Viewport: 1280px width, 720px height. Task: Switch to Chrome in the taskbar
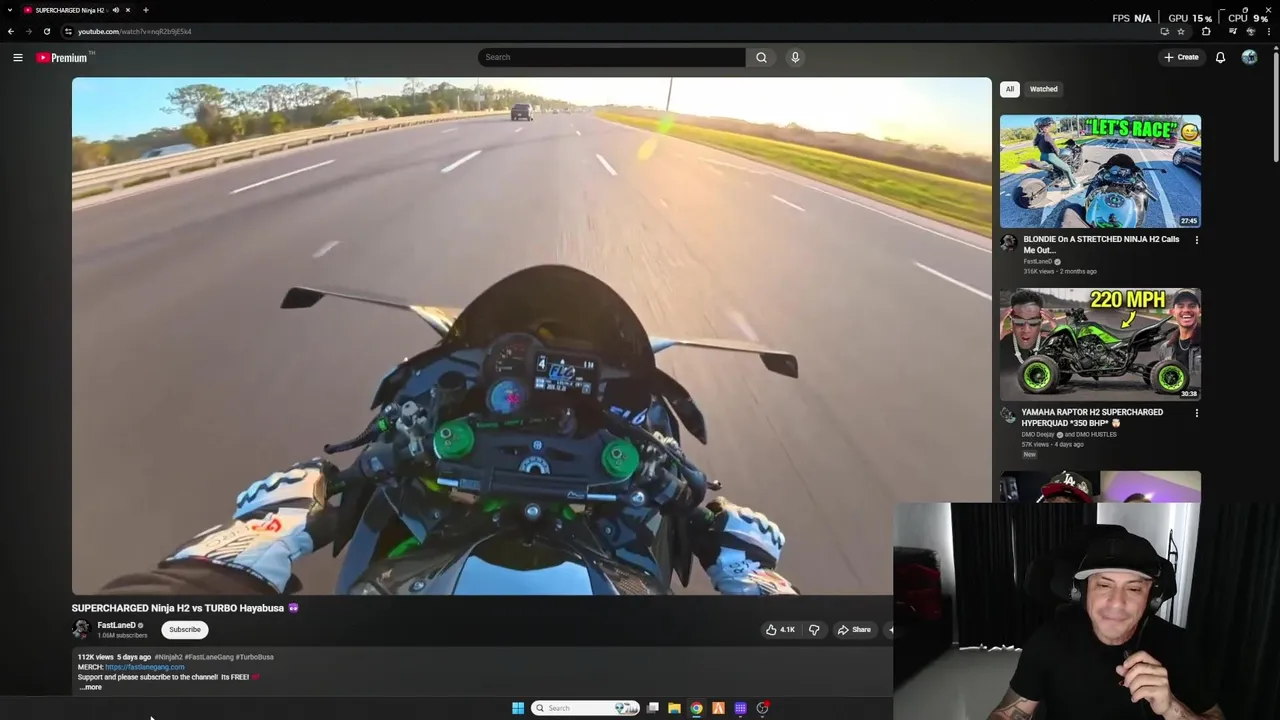[x=696, y=708]
